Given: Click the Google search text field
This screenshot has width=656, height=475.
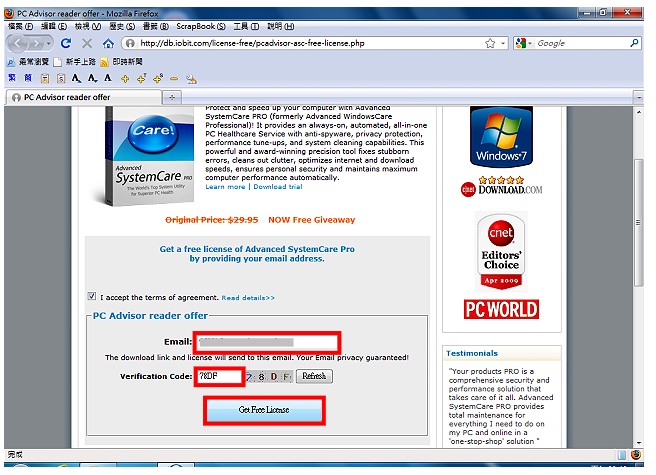Looking at the screenshot, I should tap(582, 43).
